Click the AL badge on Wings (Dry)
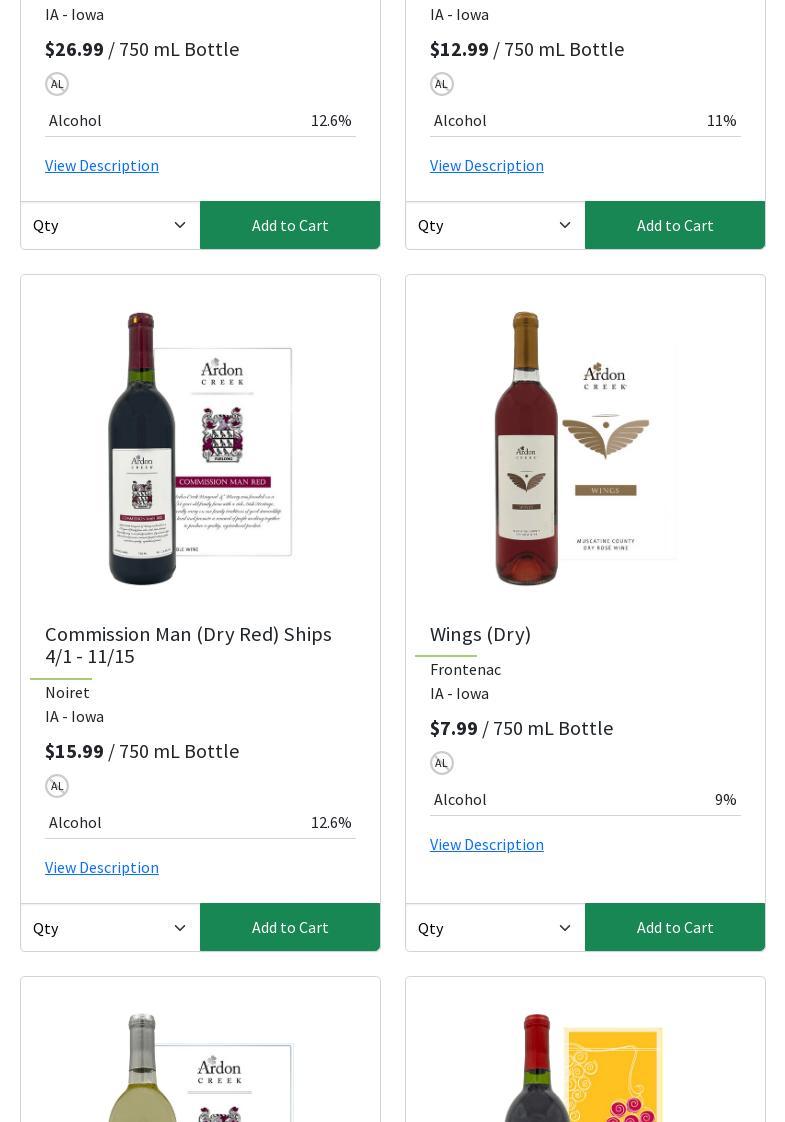 click(x=442, y=763)
